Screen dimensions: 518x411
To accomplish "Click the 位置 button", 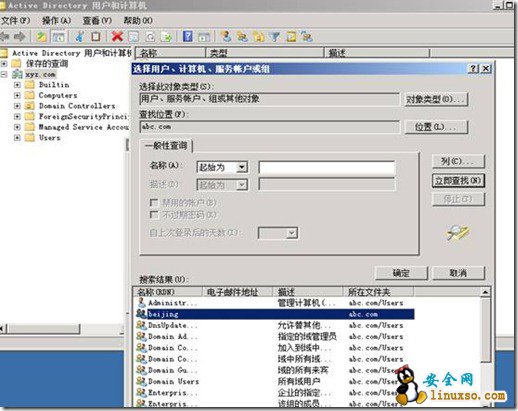I will point(436,127).
